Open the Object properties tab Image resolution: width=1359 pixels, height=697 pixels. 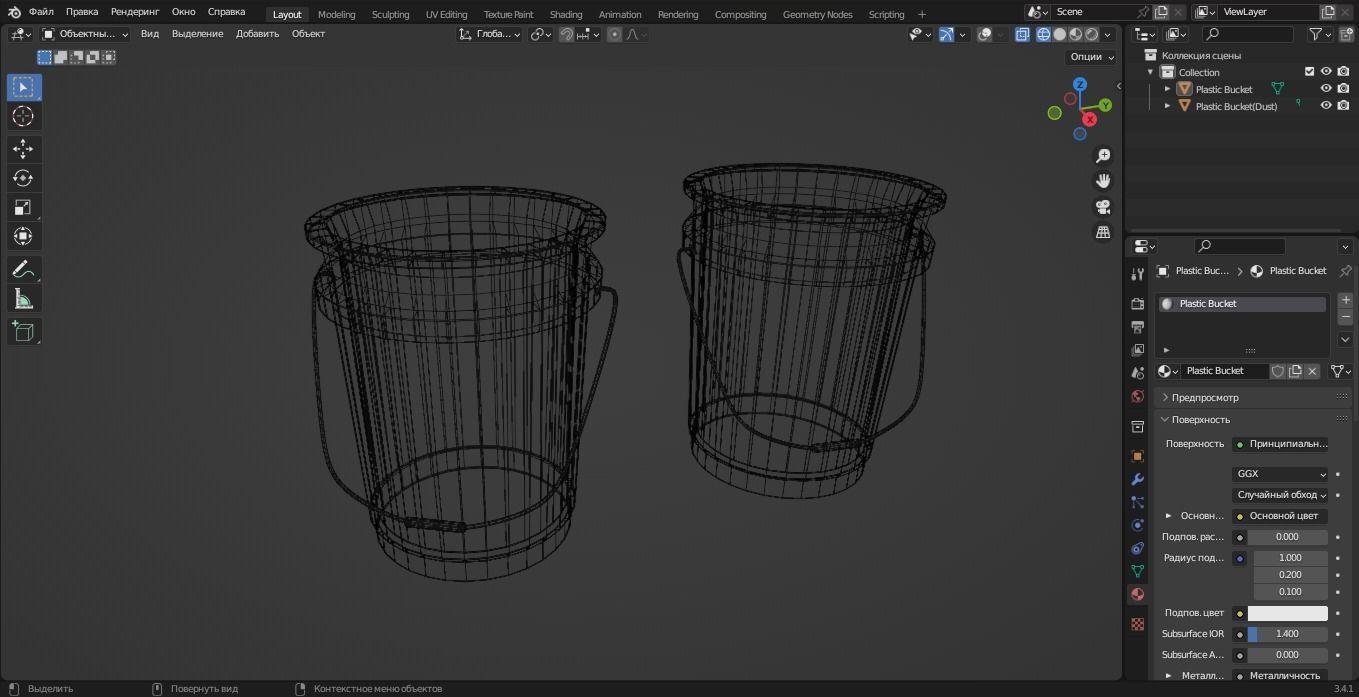(1137, 456)
